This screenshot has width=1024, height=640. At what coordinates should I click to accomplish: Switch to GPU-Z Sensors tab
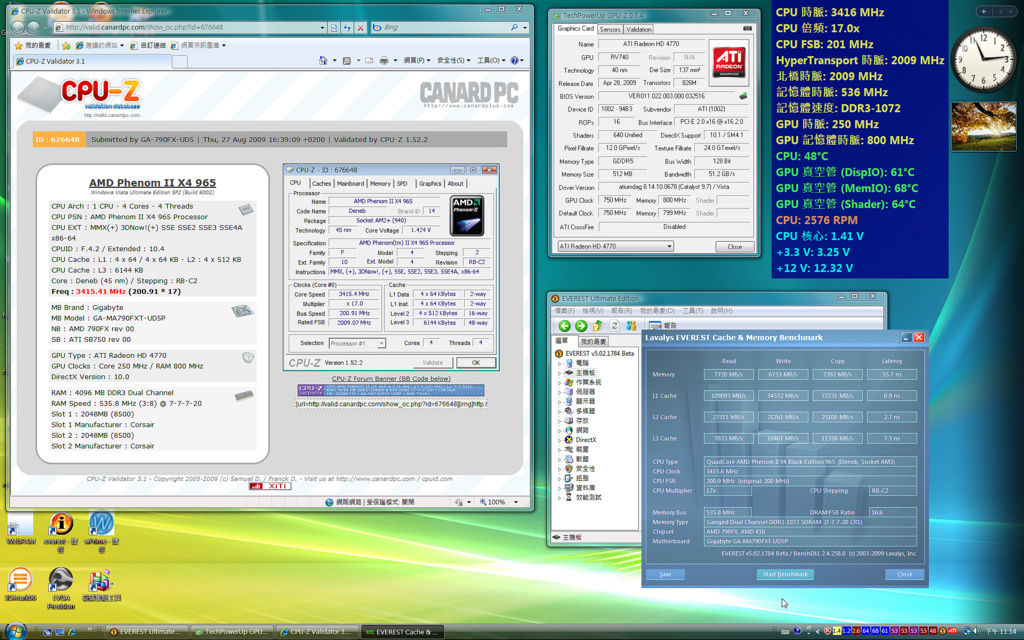coord(610,29)
